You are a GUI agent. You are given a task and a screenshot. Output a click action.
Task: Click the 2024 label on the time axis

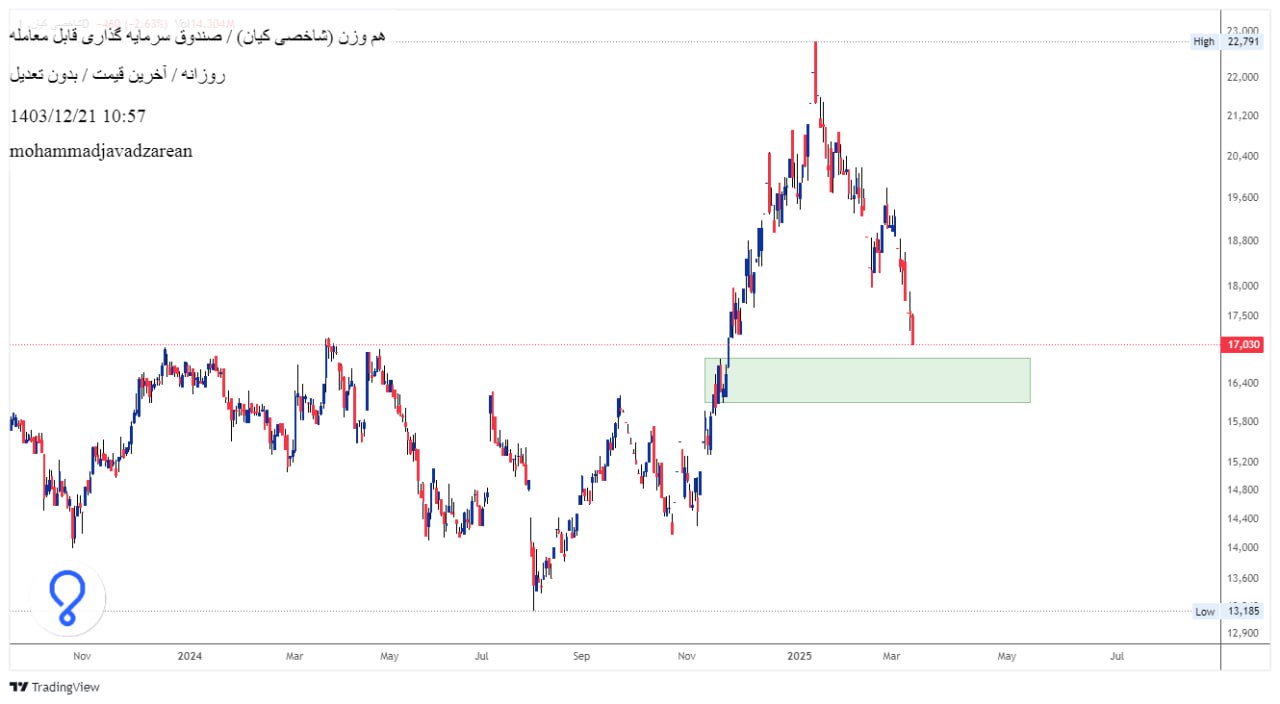click(189, 657)
